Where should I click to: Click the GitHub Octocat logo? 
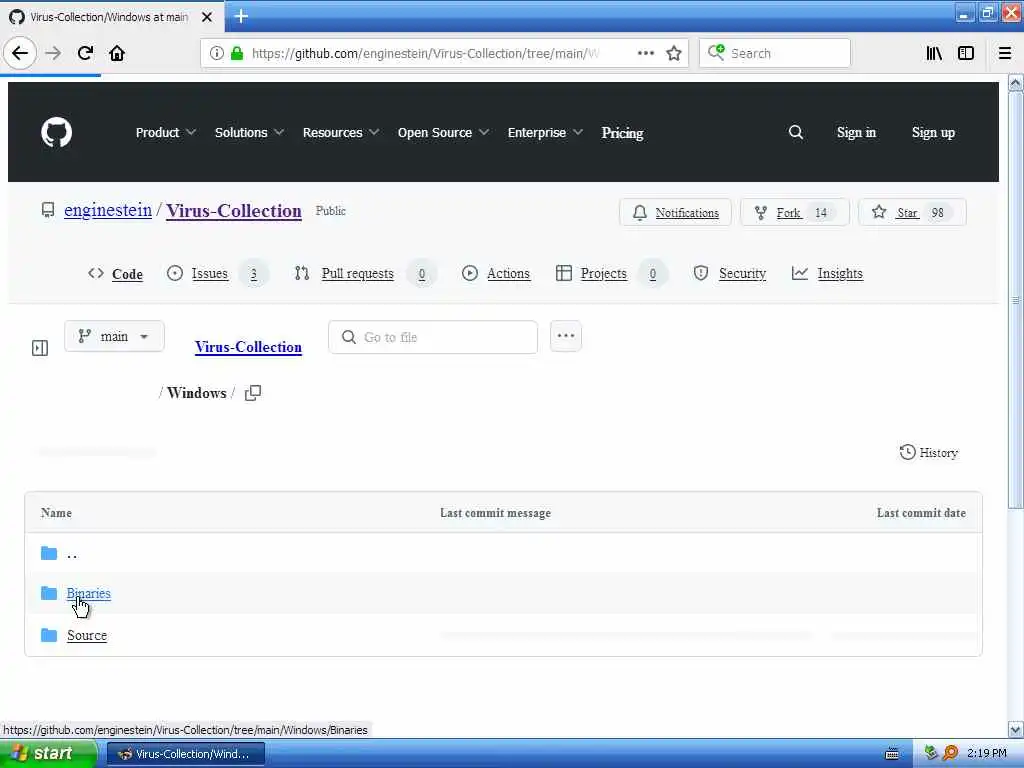(56, 133)
